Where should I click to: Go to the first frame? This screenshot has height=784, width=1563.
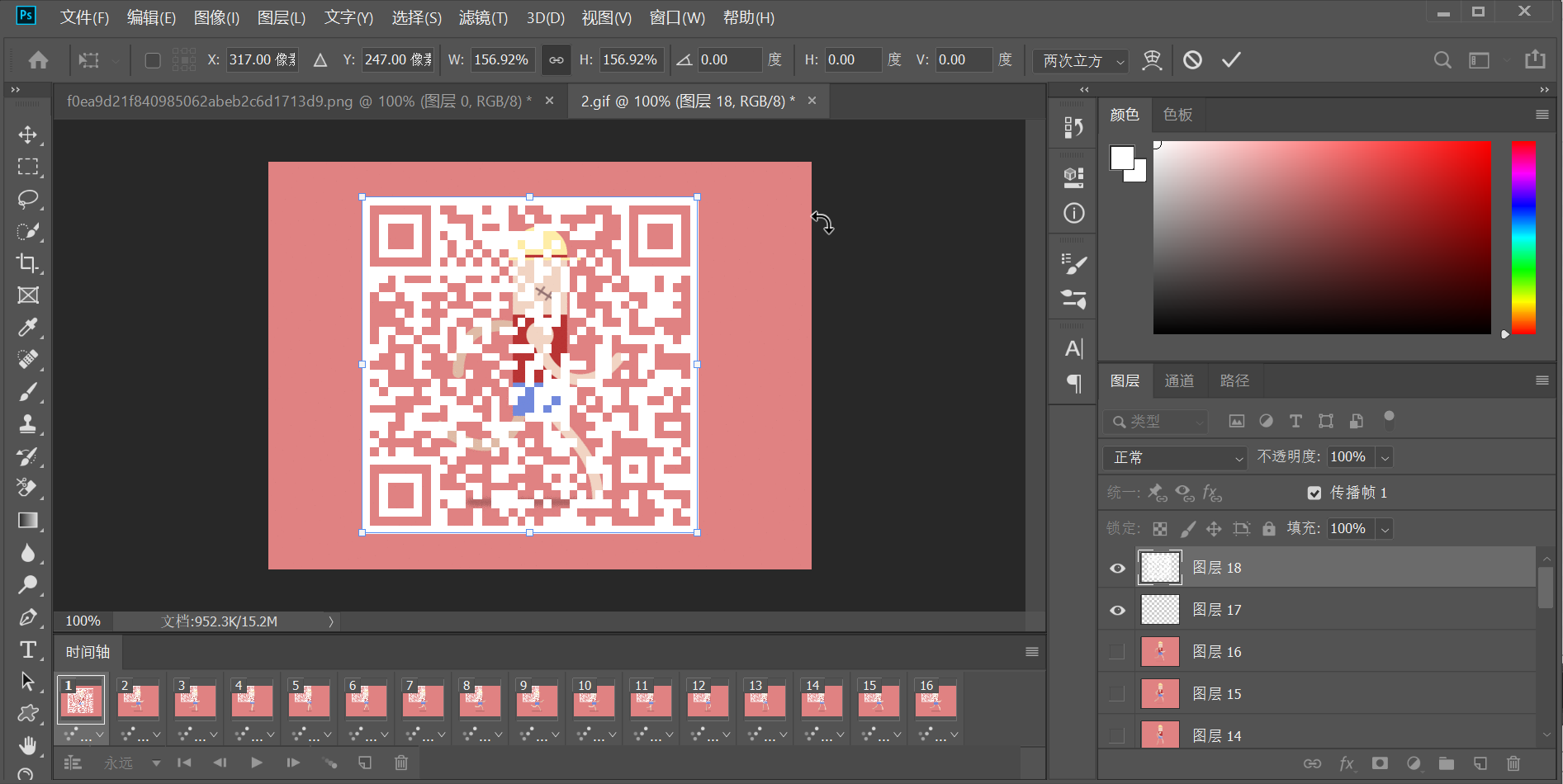(184, 763)
